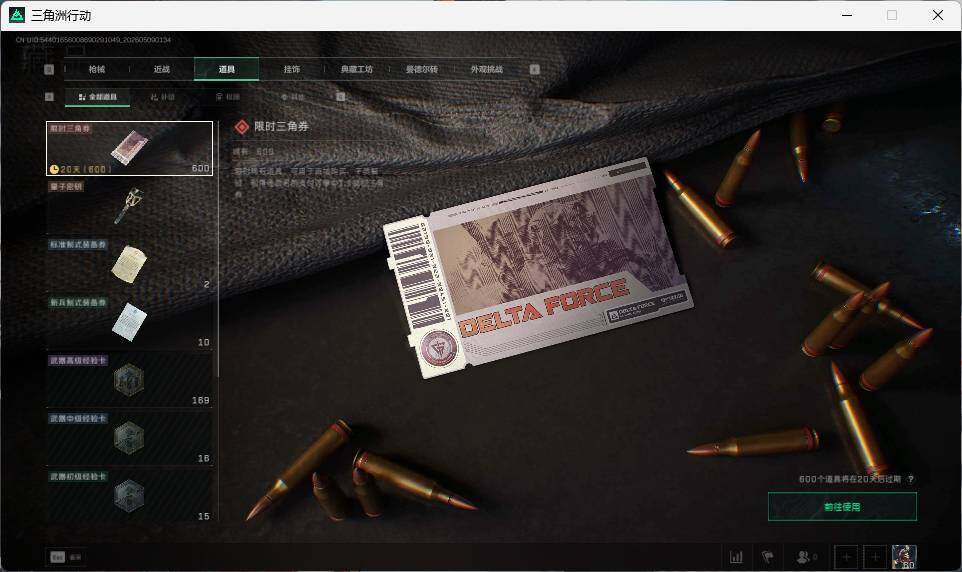Click the fourth sub-tab with gear icon
This screenshot has width=962, height=572.
point(293,97)
